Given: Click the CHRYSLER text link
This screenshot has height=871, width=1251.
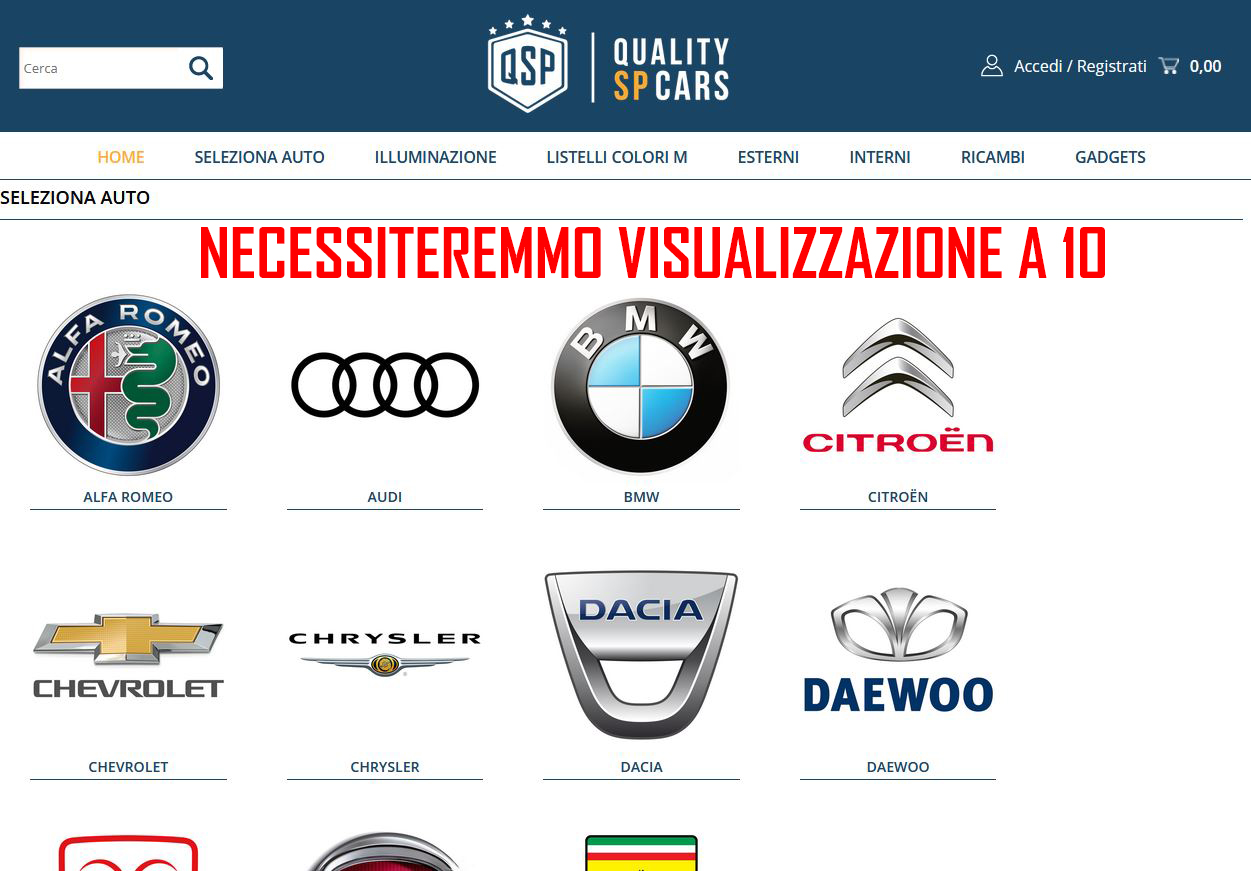Looking at the screenshot, I should coord(385,767).
